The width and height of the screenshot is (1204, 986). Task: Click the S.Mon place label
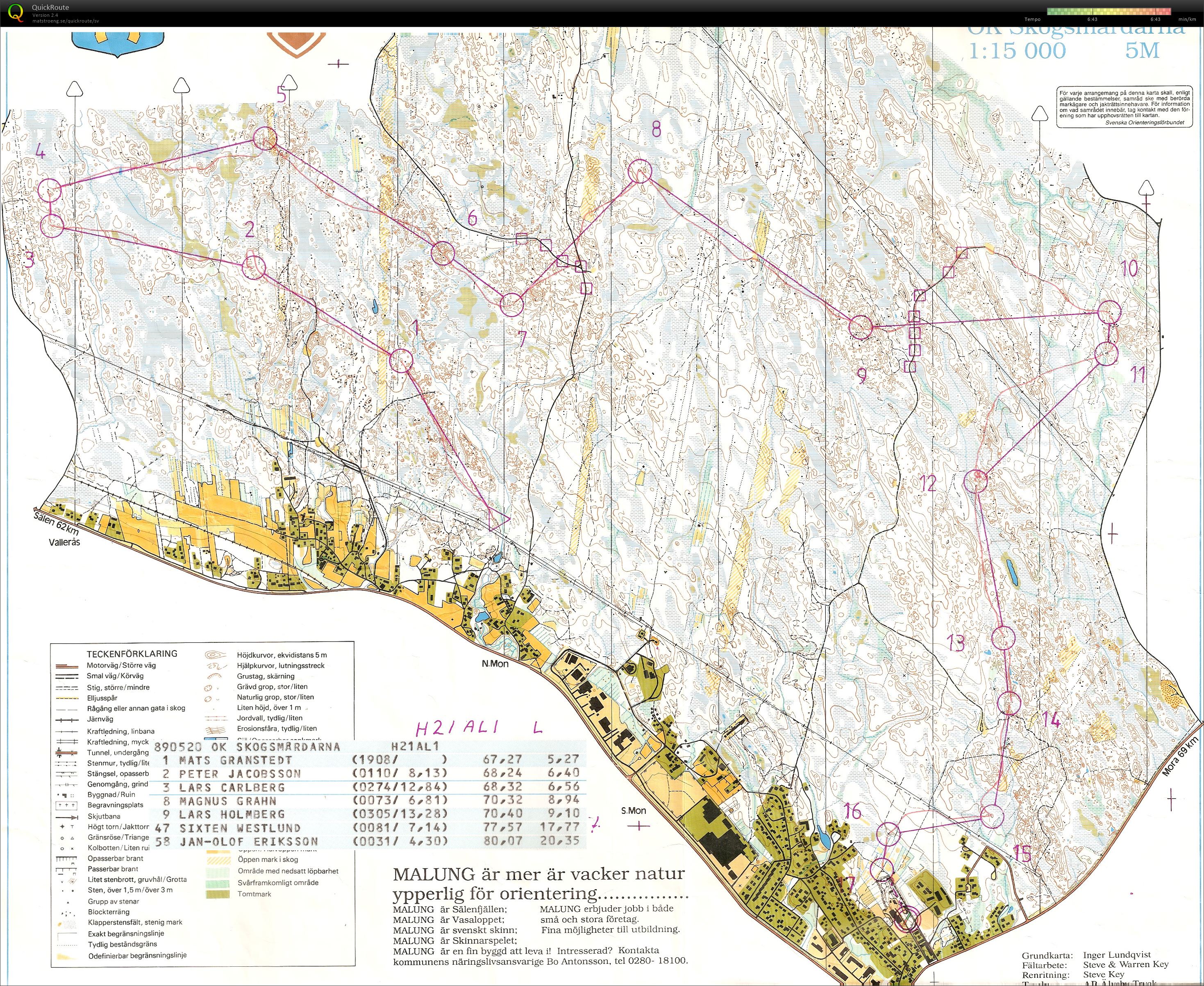click(x=634, y=811)
